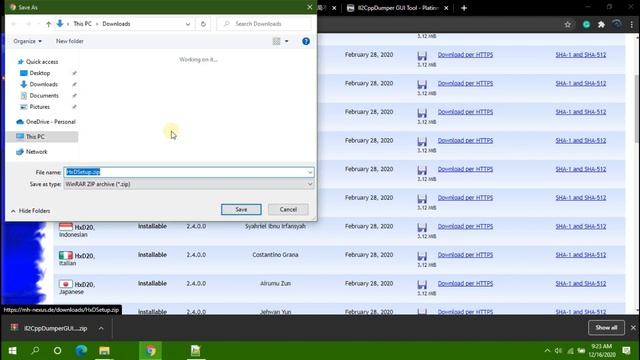The width and height of the screenshot is (640, 360).
Task: Click the floppy disk icon in Indonesian row
Action: click(x=422, y=227)
